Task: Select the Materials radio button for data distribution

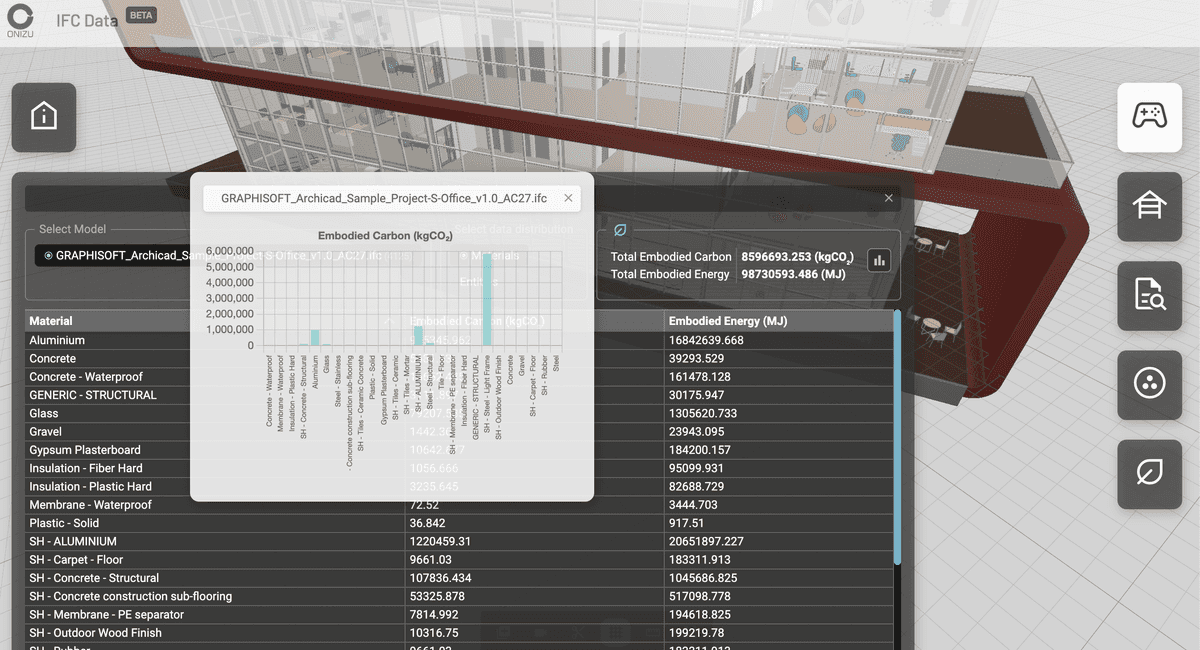Action: coord(464,256)
